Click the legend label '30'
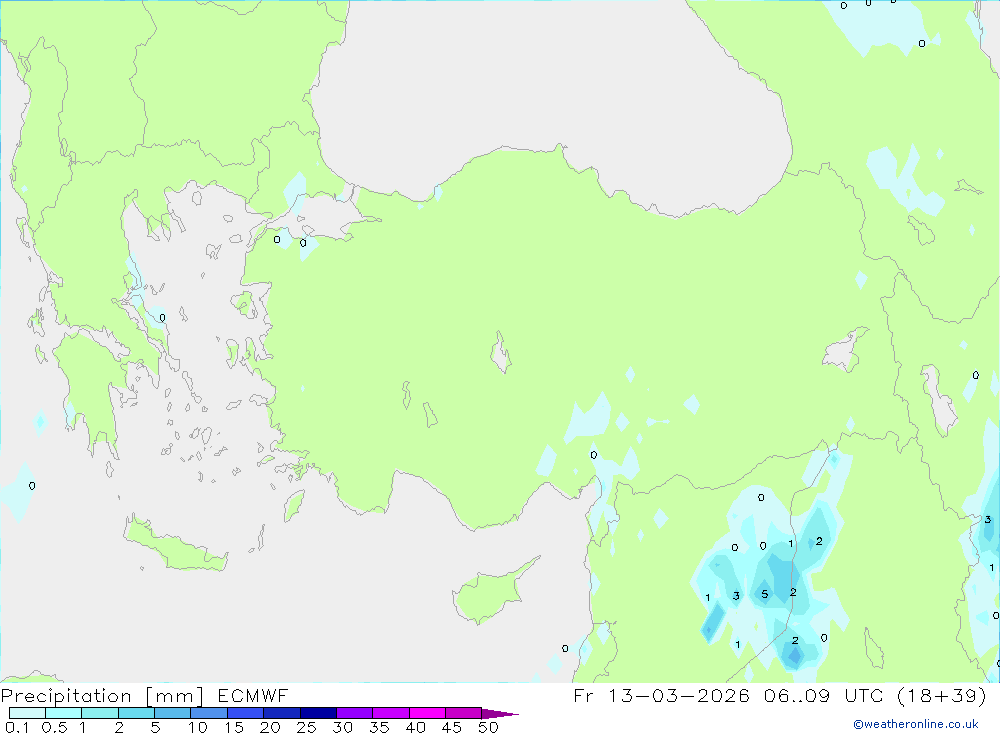 pyautogui.click(x=343, y=727)
